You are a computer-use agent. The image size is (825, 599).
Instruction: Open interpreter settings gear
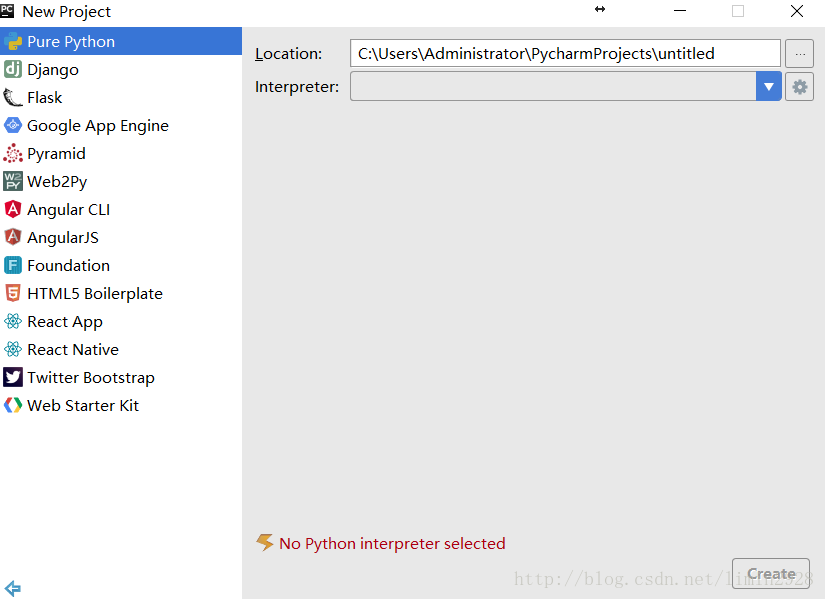click(x=799, y=87)
